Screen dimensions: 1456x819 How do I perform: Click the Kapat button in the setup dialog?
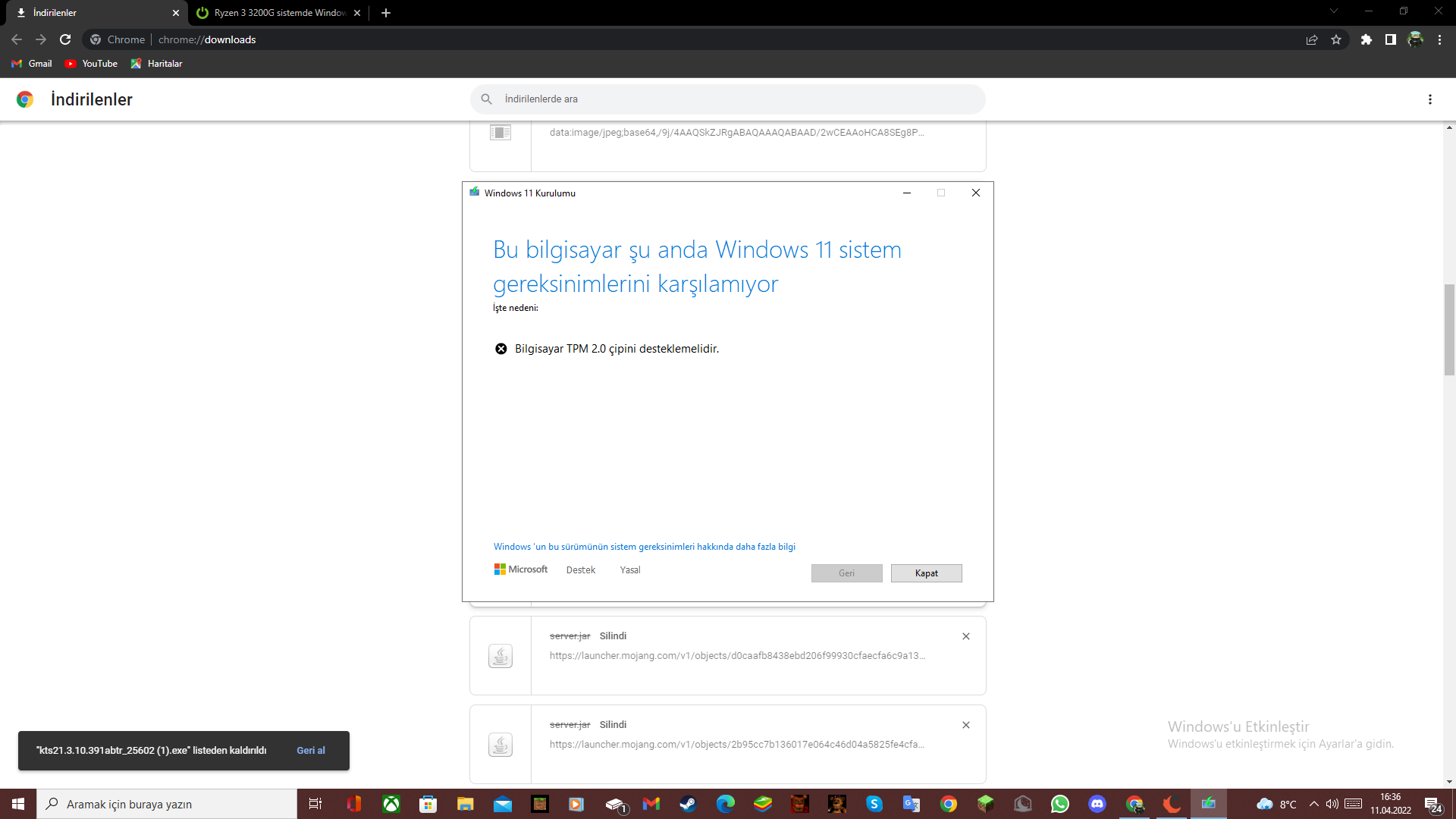[926, 573]
